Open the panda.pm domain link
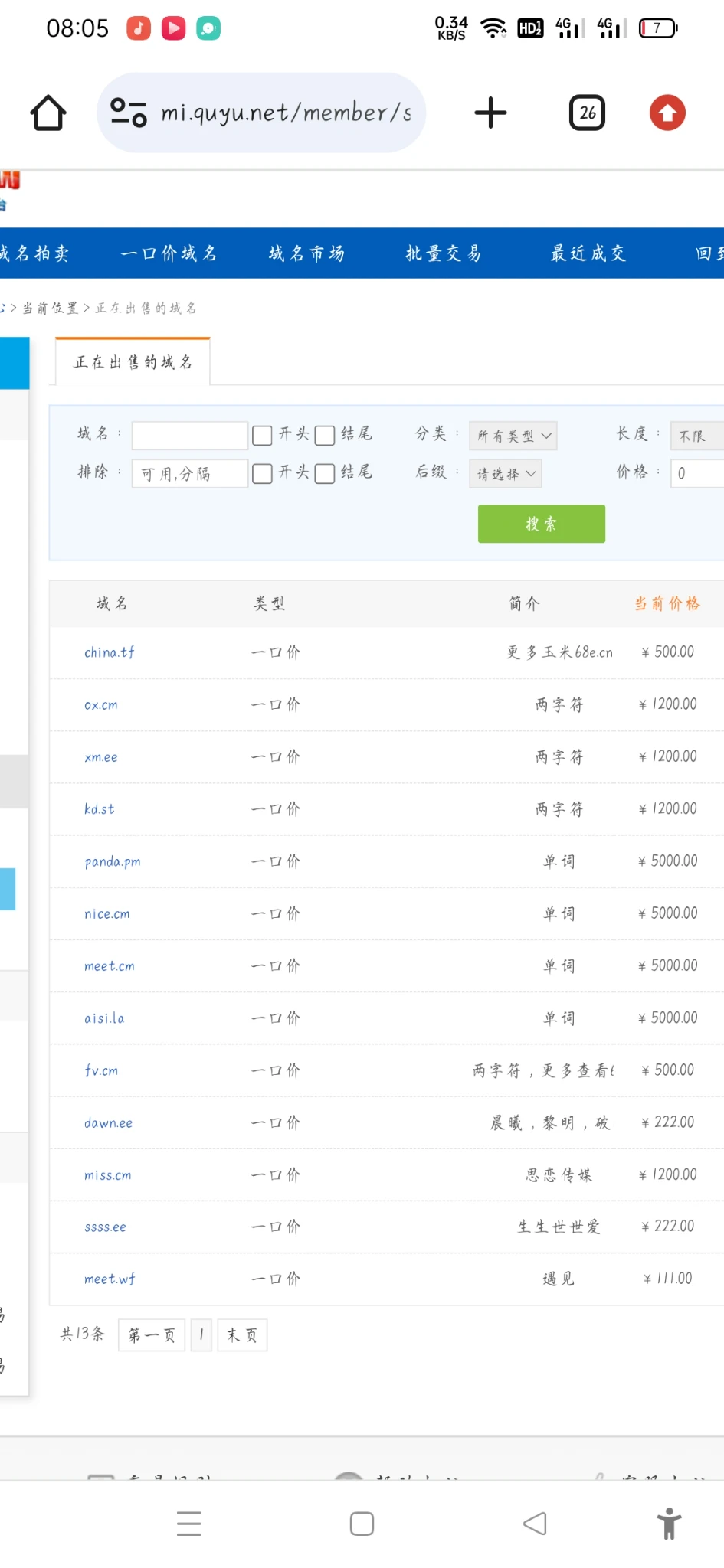This screenshot has height=1568, width=724. click(113, 861)
